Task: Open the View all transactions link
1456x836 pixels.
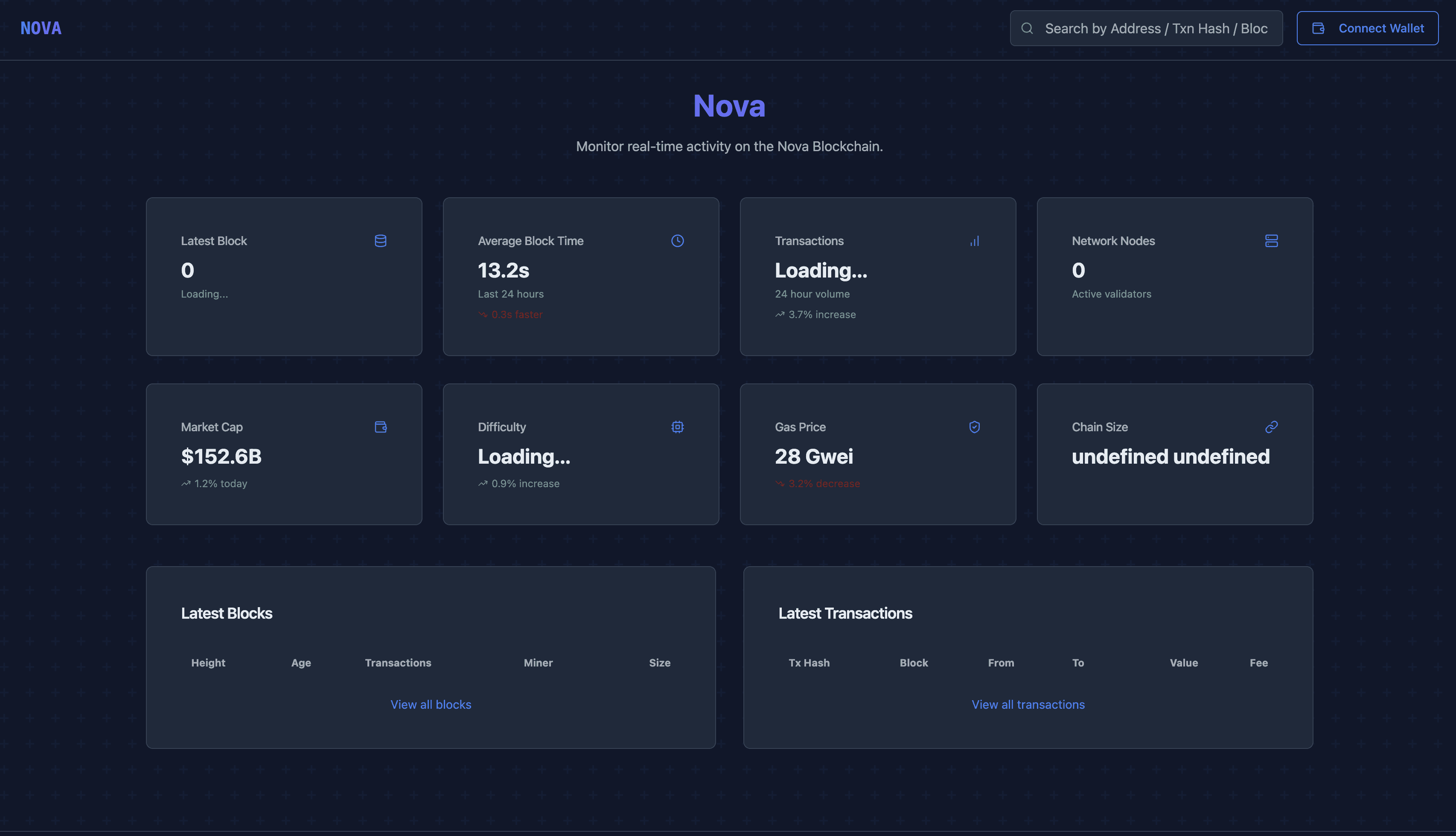Action: tap(1028, 704)
